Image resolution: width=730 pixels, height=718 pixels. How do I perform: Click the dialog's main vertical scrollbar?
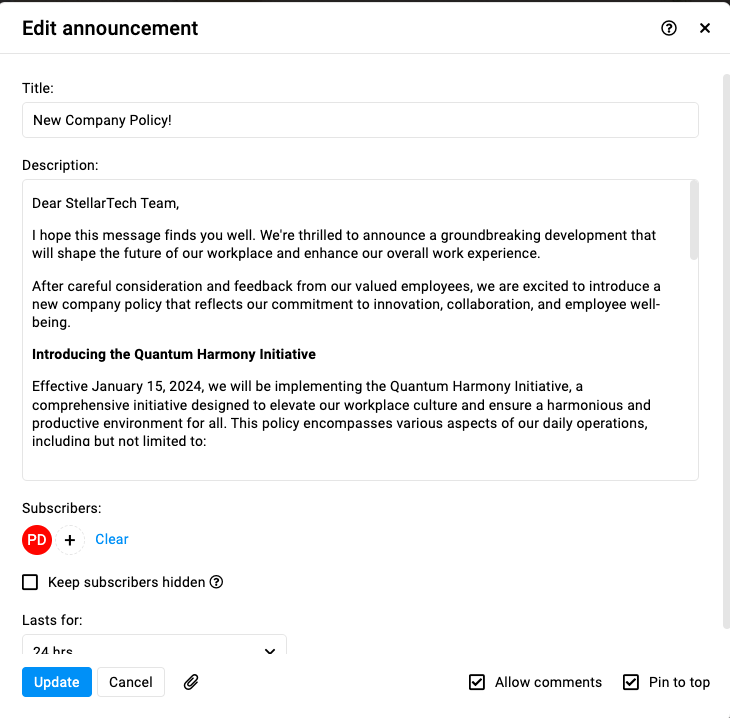726,352
